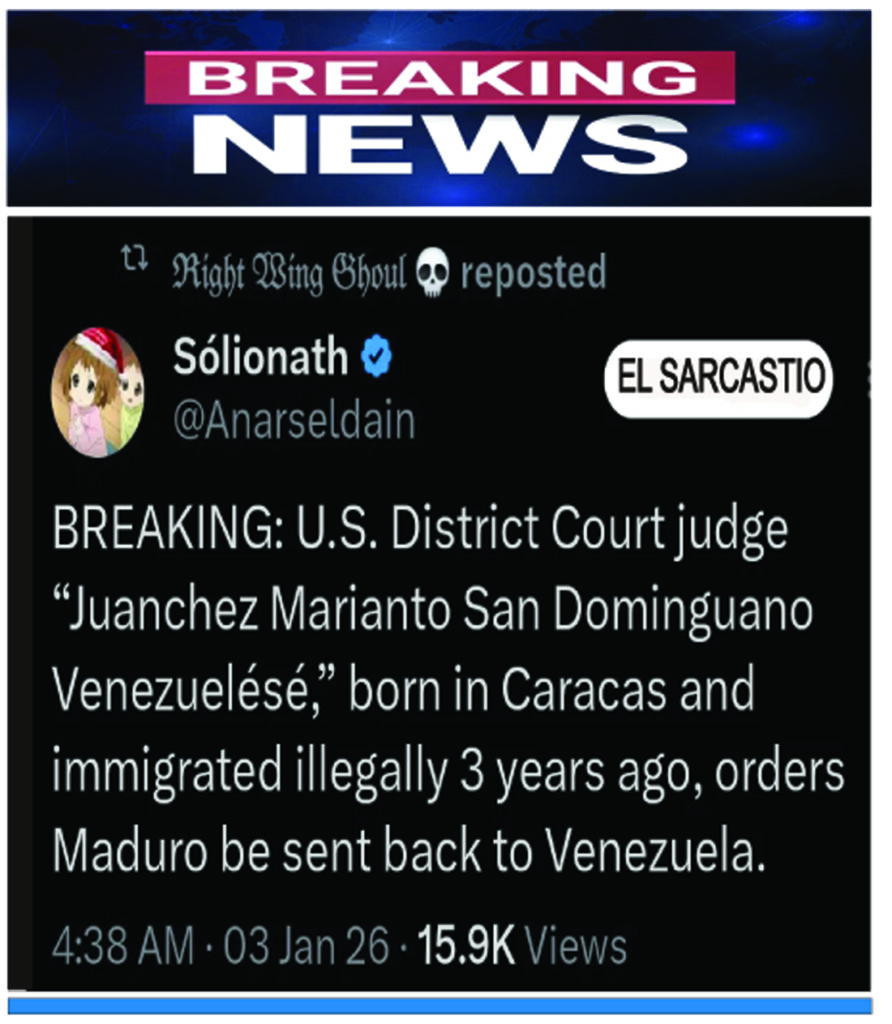The width and height of the screenshot is (892, 1024).
Task: Open Sólionath's anime profile avatar
Action: tap(98, 392)
